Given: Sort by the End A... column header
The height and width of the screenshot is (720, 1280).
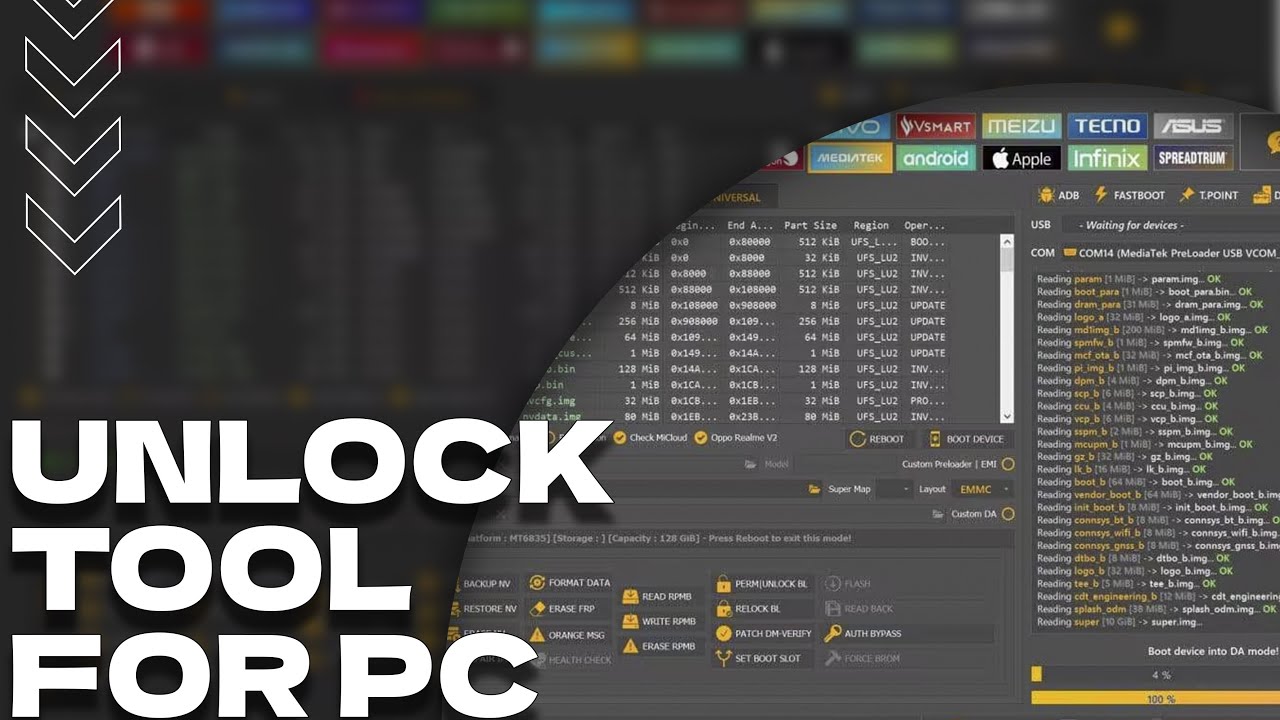Looking at the screenshot, I should pyautogui.click(x=749, y=225).
